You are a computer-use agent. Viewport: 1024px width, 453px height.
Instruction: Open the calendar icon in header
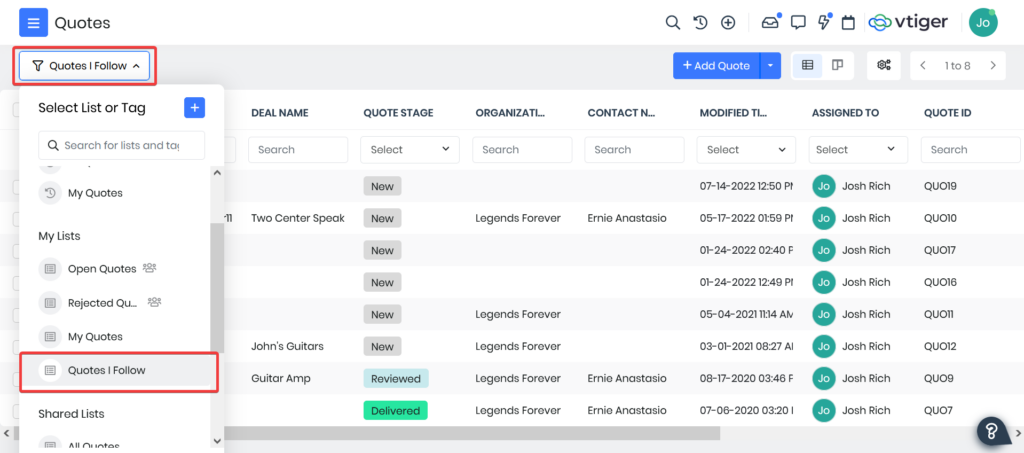848,23
